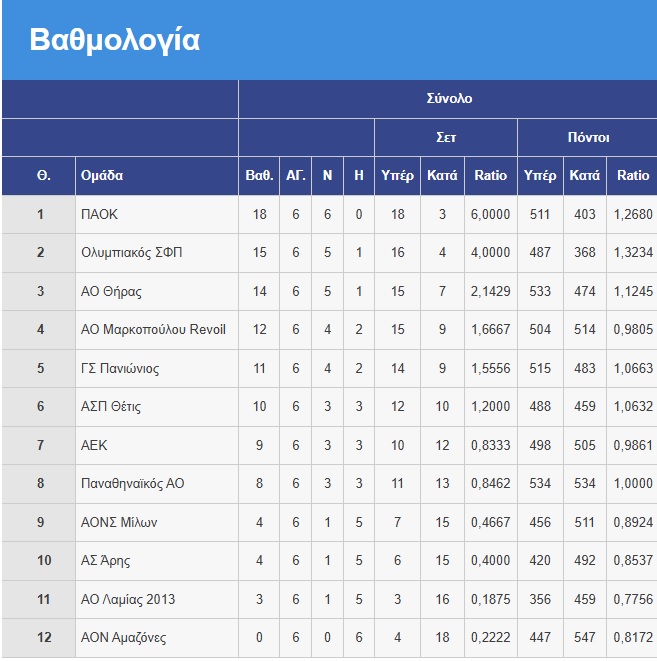
Task: Open the ΑΟ Λαμίας 2013 entry
Action: [x=128, y=600]
